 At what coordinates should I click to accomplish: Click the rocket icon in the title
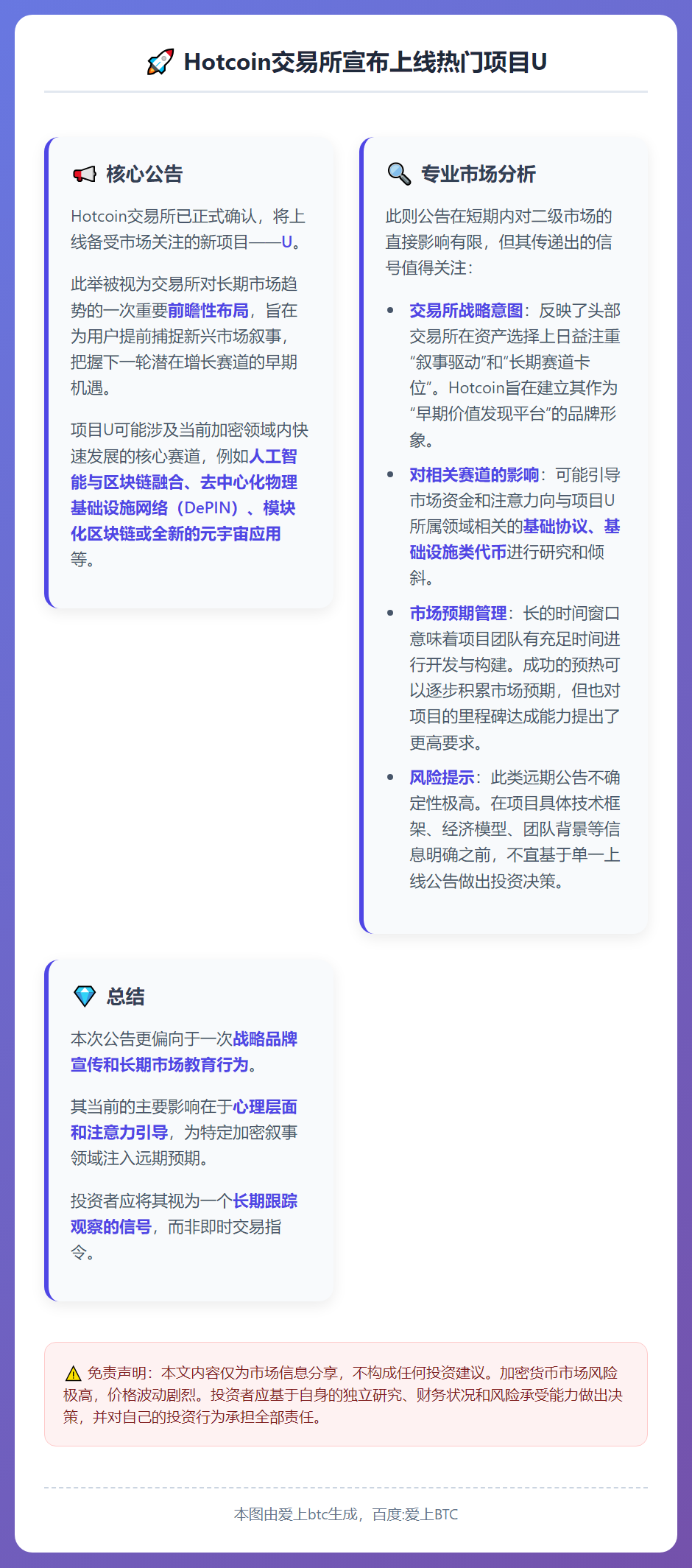click(x=160, y=62)
